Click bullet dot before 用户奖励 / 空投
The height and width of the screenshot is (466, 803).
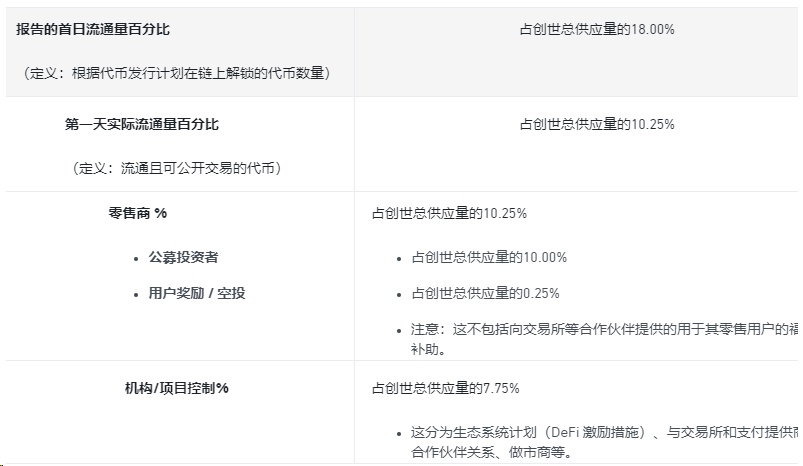tap(135, 294)
